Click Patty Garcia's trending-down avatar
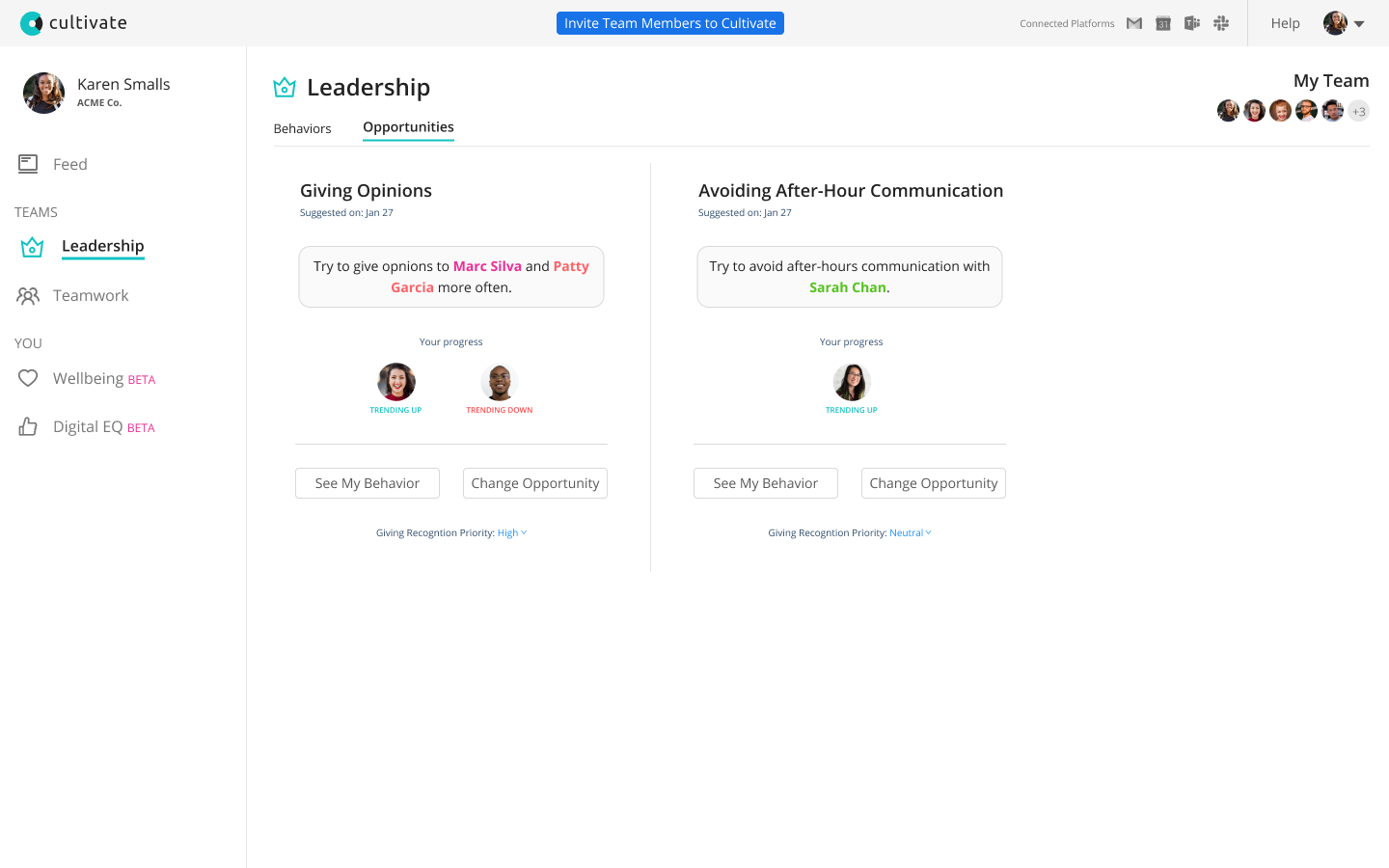Screen dimensions: 1389x868 point(500,381)
